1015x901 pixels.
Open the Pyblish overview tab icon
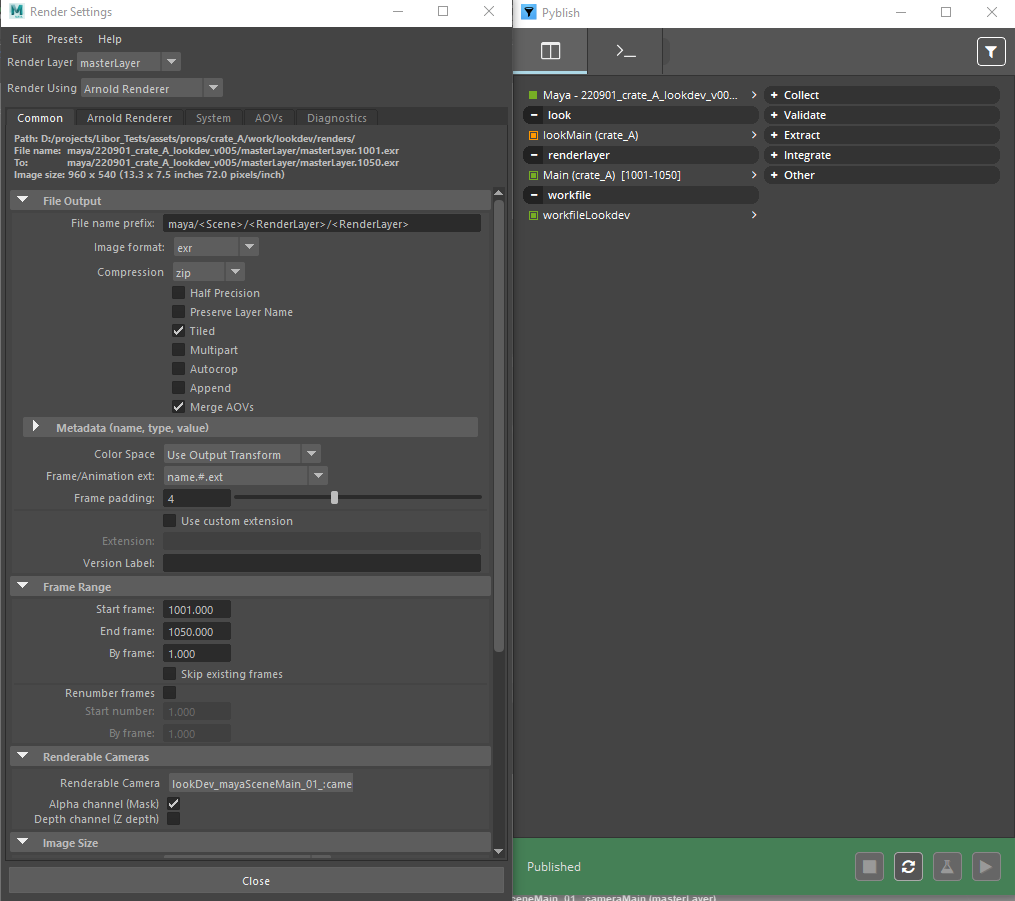coord(550,50)
